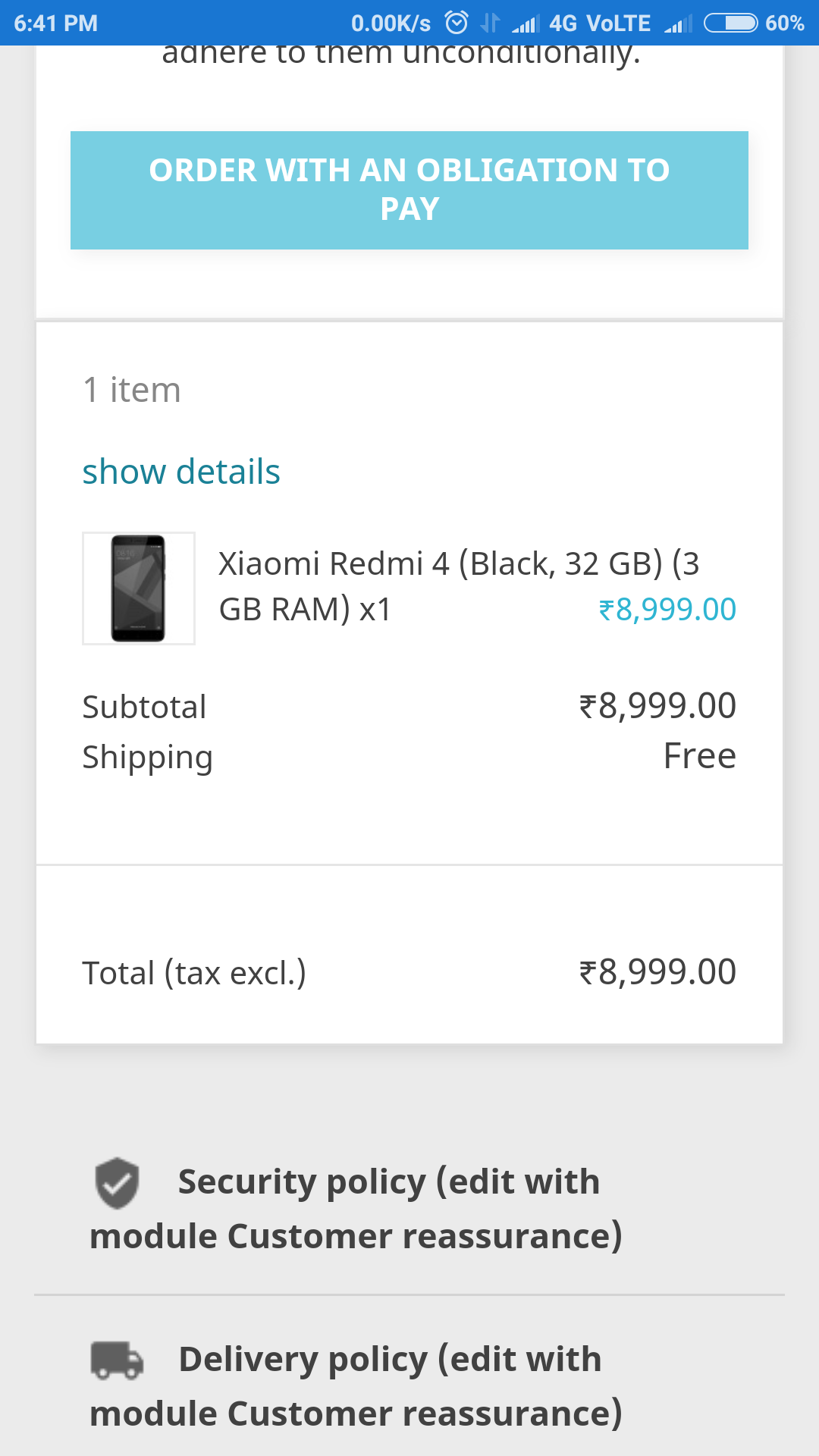Tap the battery indicator in status bar

(730, 23)
